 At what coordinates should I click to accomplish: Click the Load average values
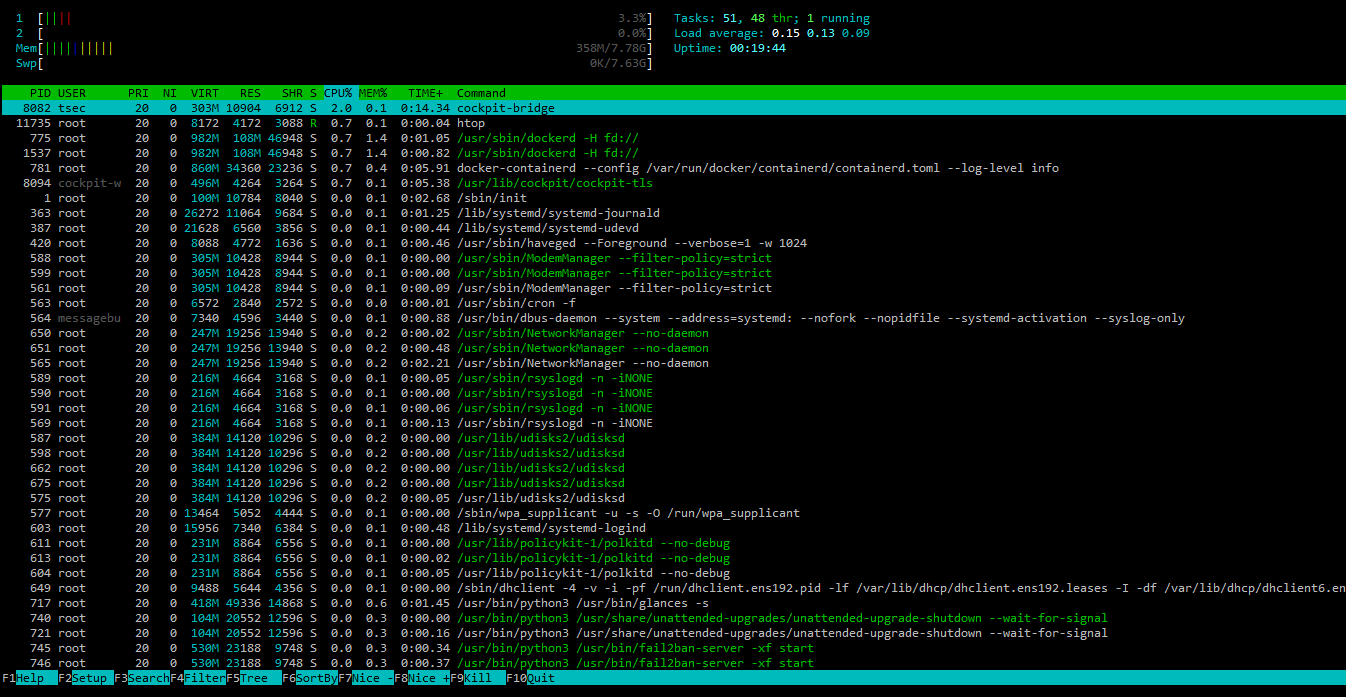(820, 33)
